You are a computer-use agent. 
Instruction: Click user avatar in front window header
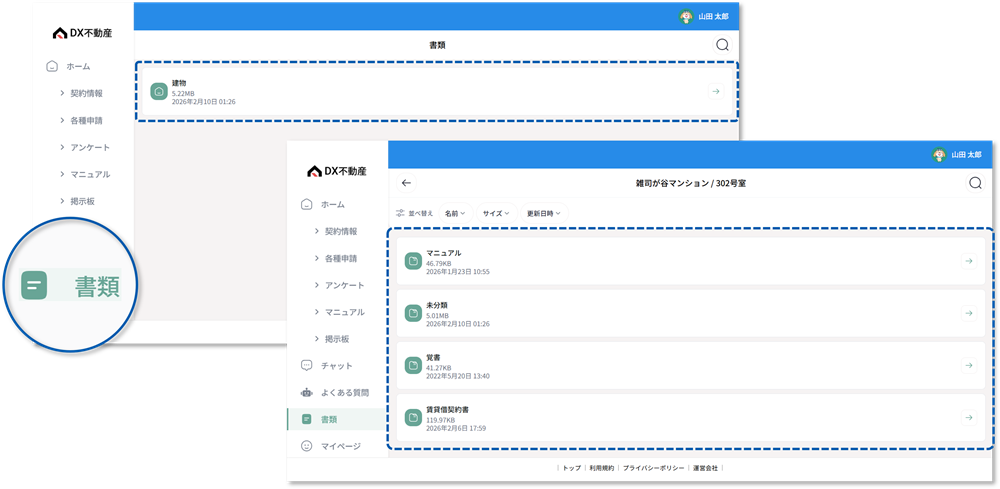(x=939, y=154)
